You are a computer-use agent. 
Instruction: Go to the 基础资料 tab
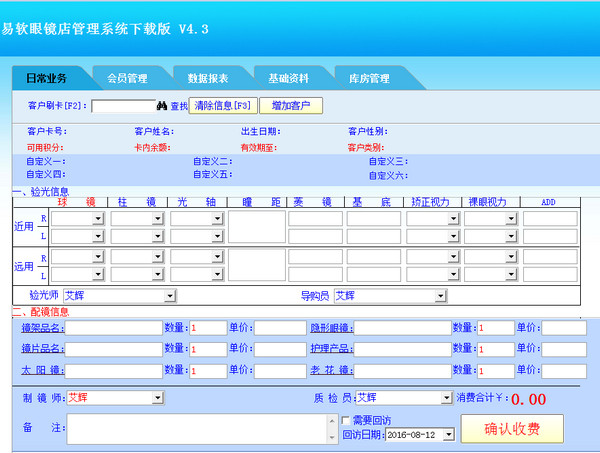pyautogui.click(x=288, y=78)
